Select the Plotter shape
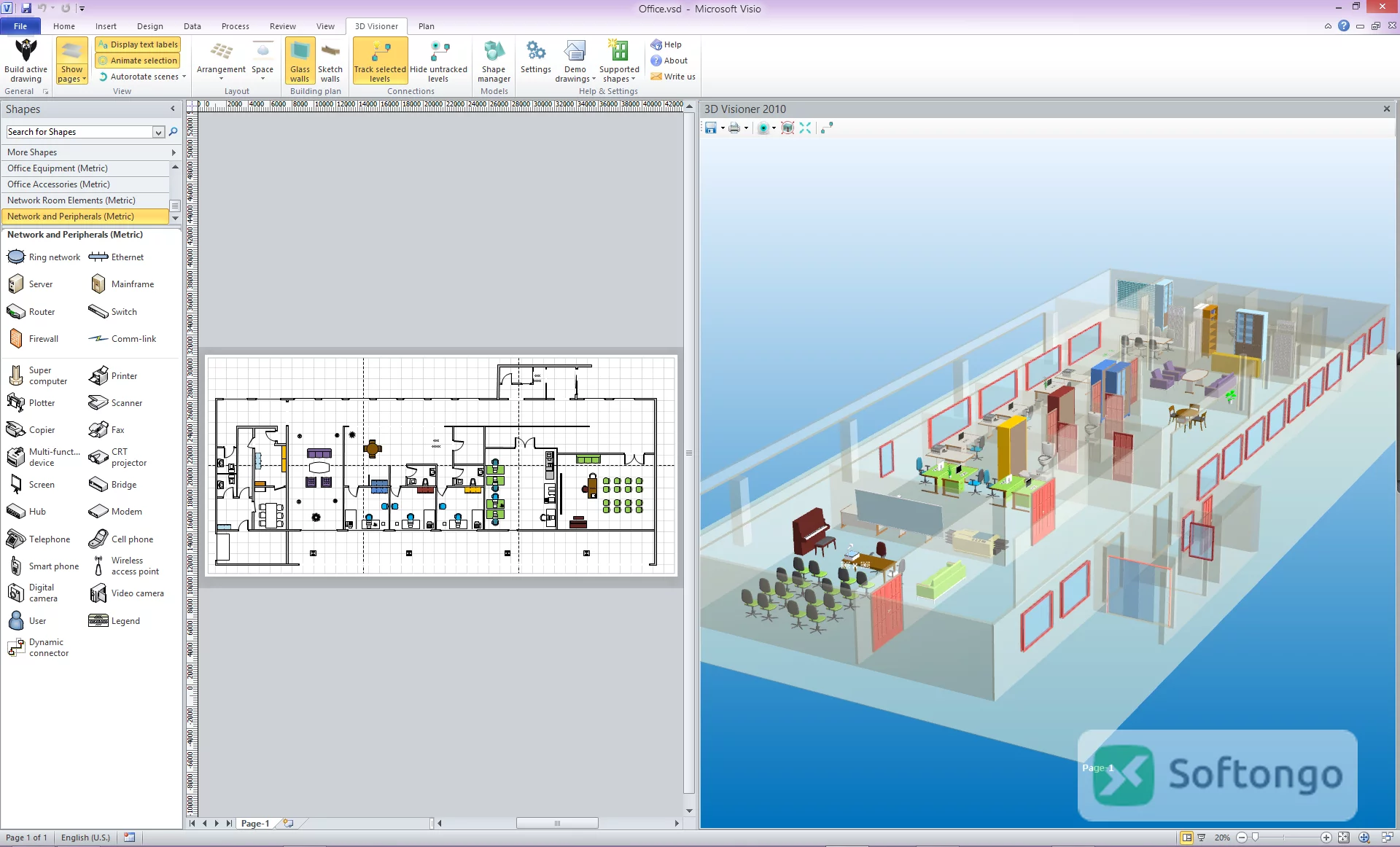Image resolution: width=1400 pixels, height=847 pixels. click(x=31, y=403)
